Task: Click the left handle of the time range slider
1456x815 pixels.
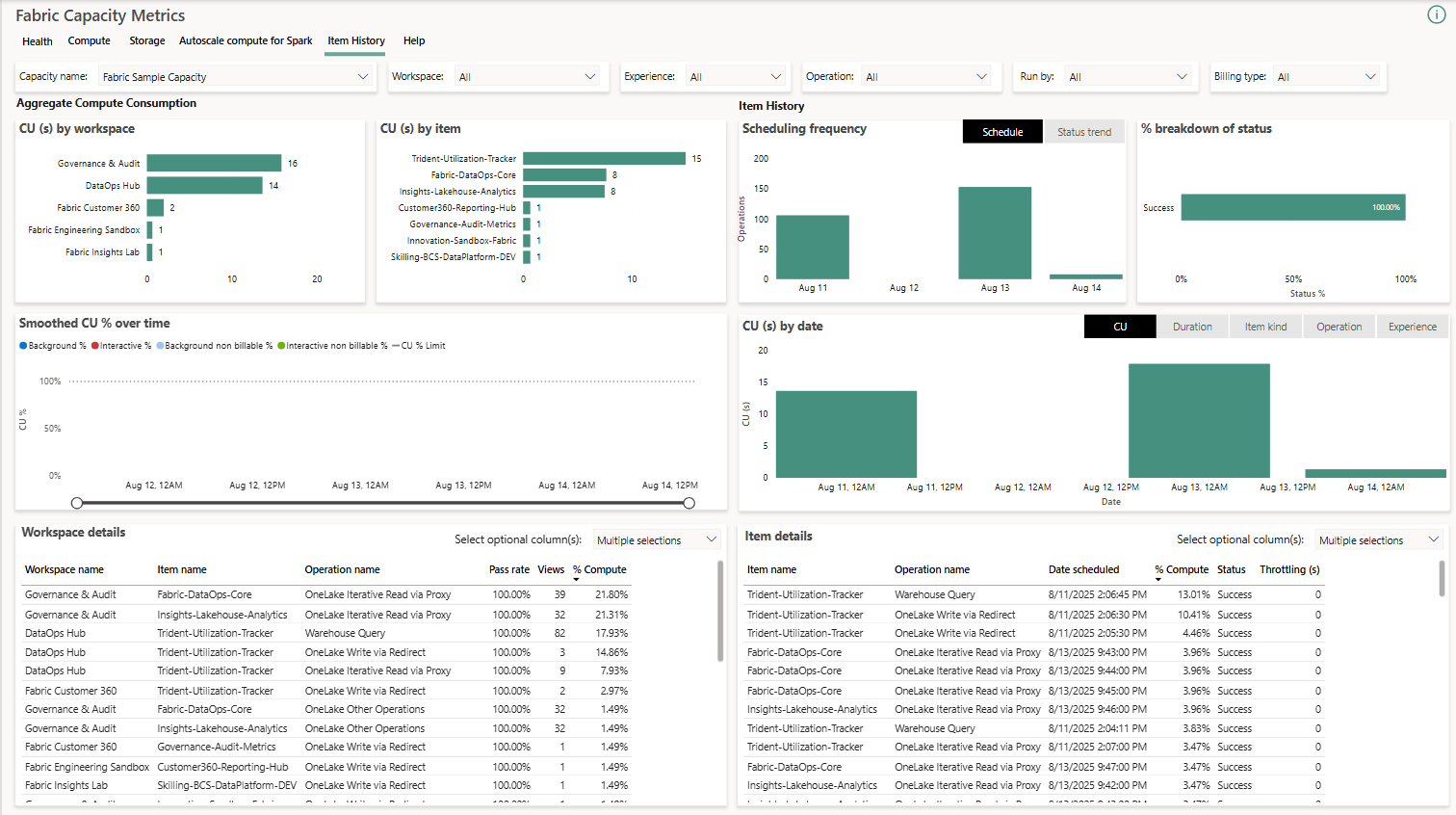Action: tap(77, 502)
